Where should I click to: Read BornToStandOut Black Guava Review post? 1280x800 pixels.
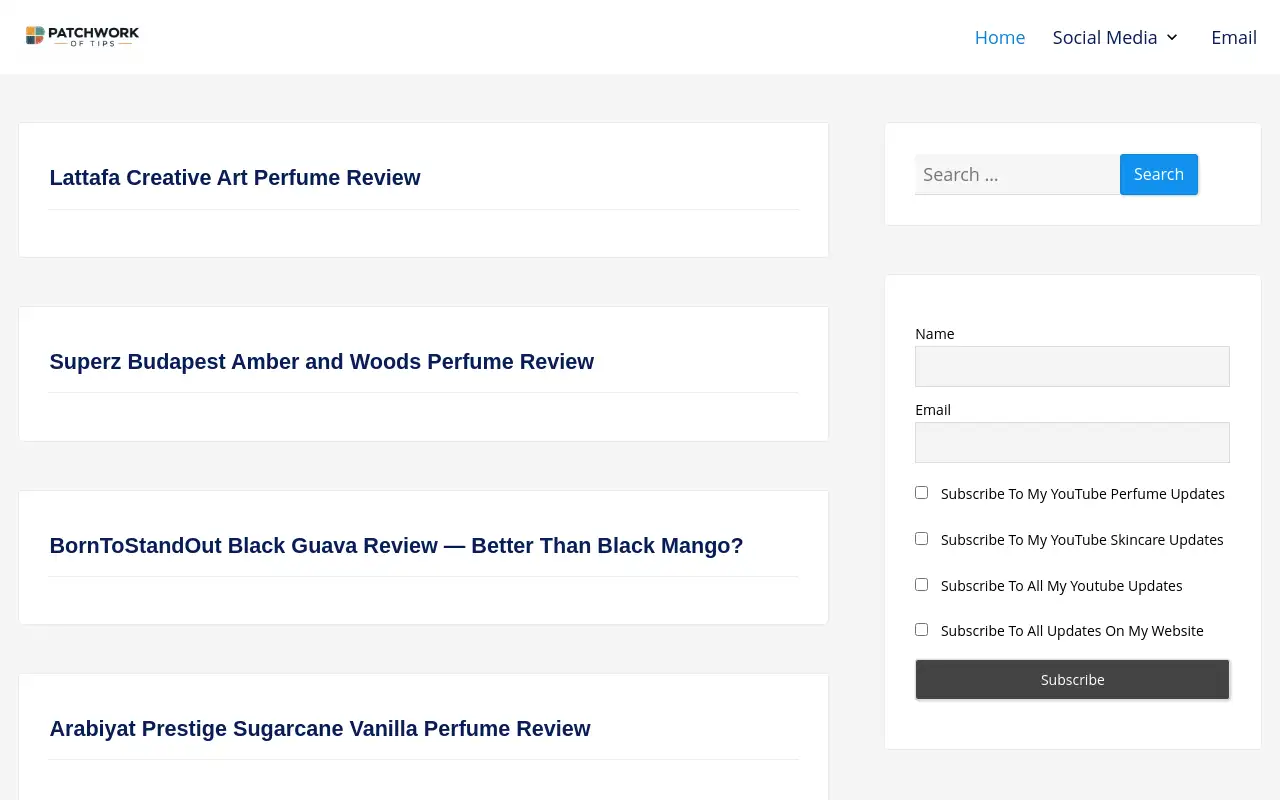[396, 546]
